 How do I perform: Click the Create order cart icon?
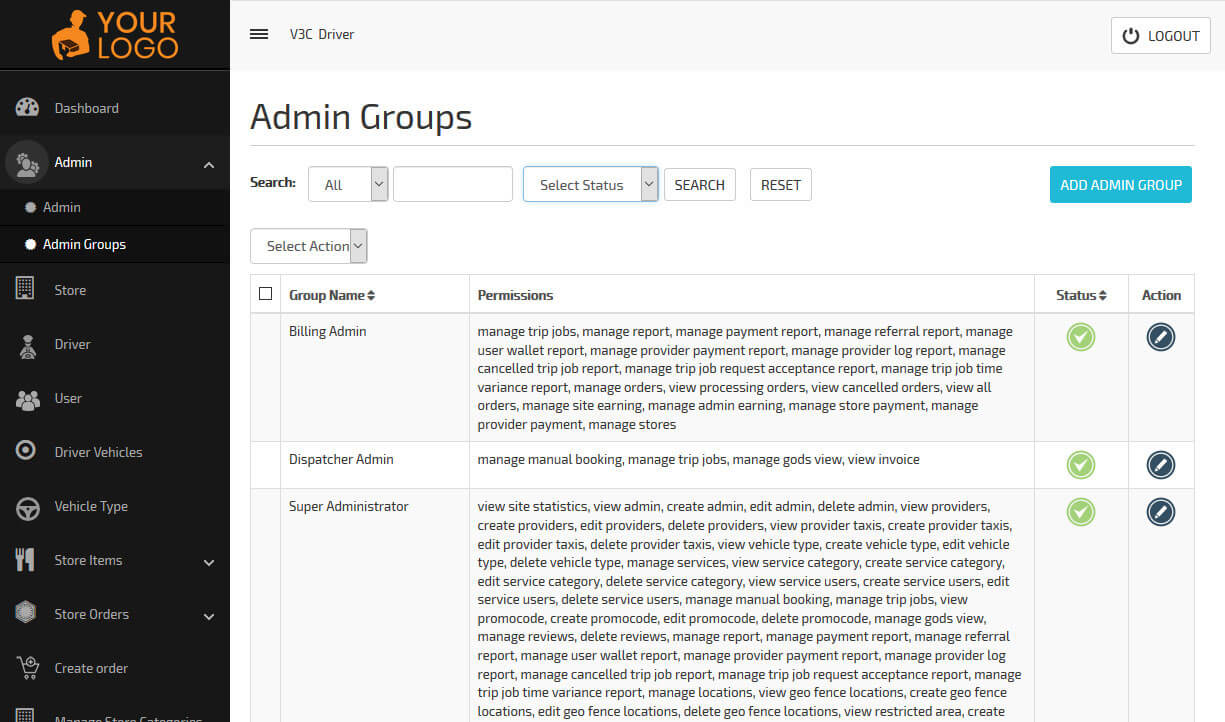click(27, 667)
